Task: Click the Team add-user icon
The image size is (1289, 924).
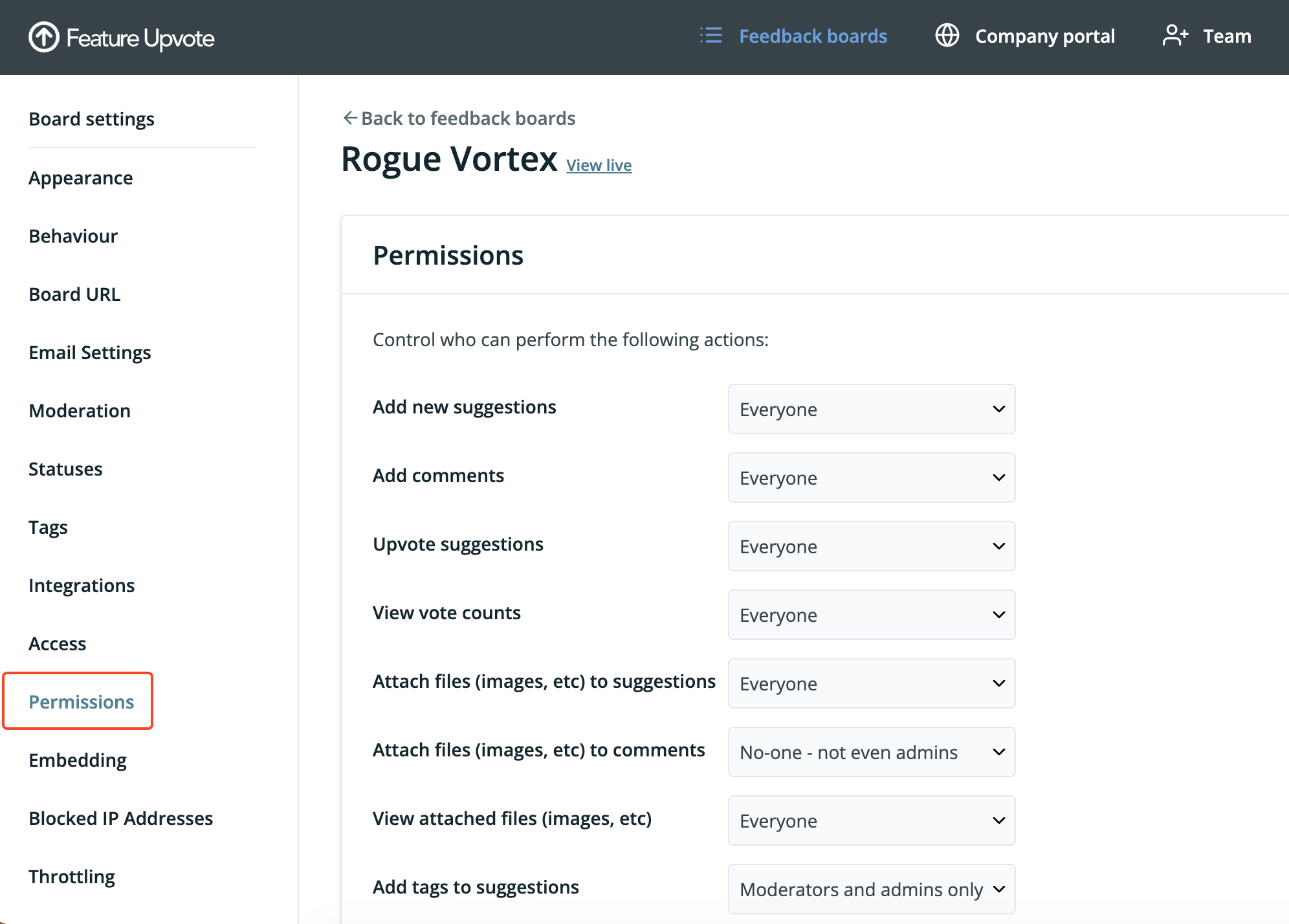Action: pos(1174,36)
